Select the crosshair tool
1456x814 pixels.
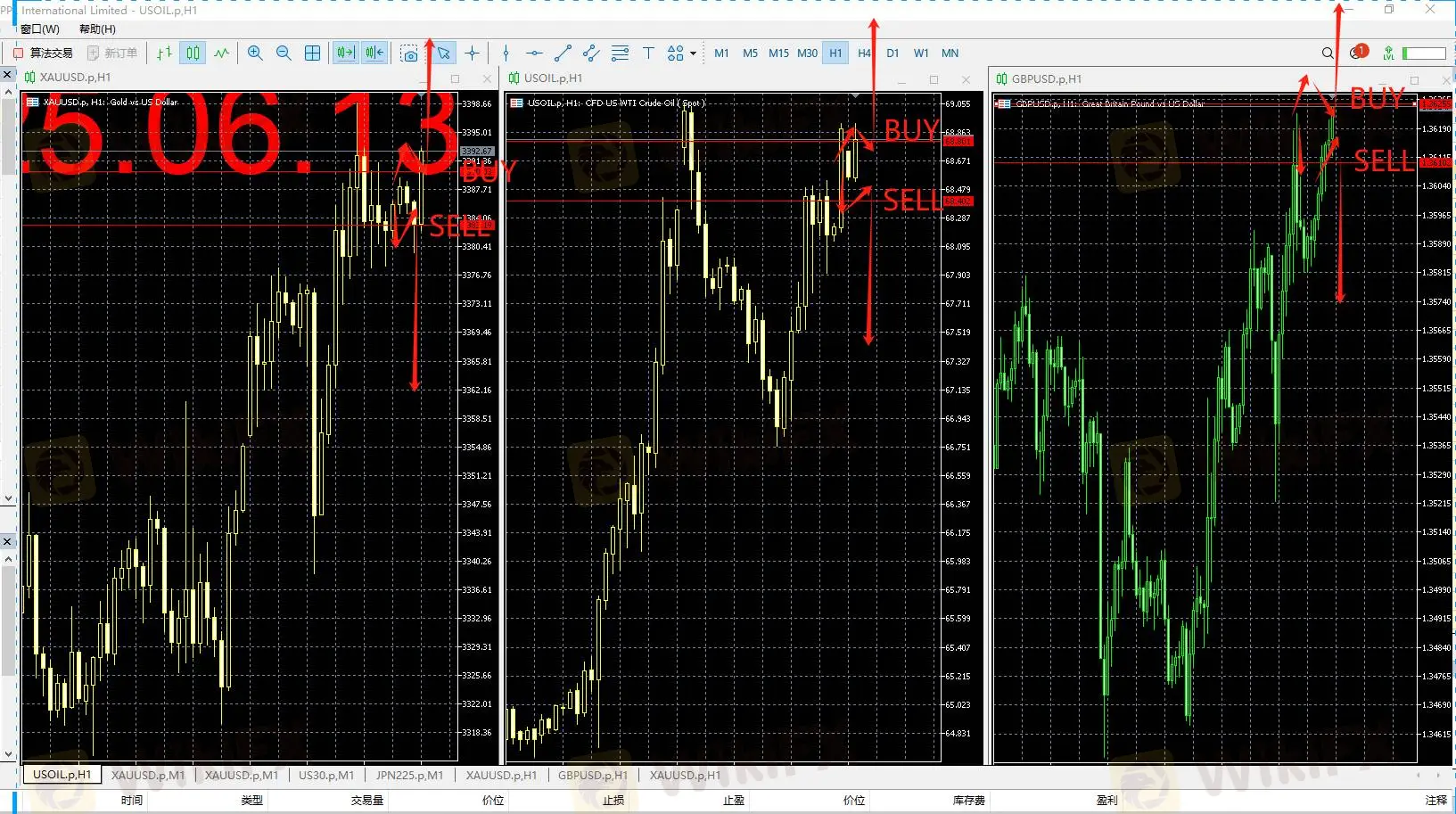tap(472, 53)
